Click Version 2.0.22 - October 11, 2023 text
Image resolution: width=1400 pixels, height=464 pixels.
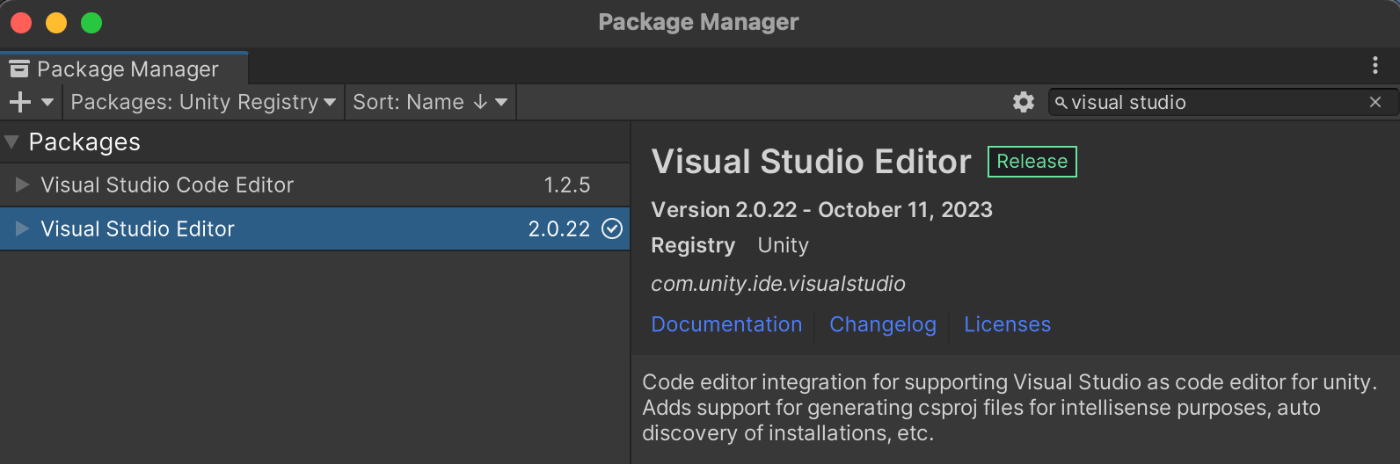(x=822, y=209)
